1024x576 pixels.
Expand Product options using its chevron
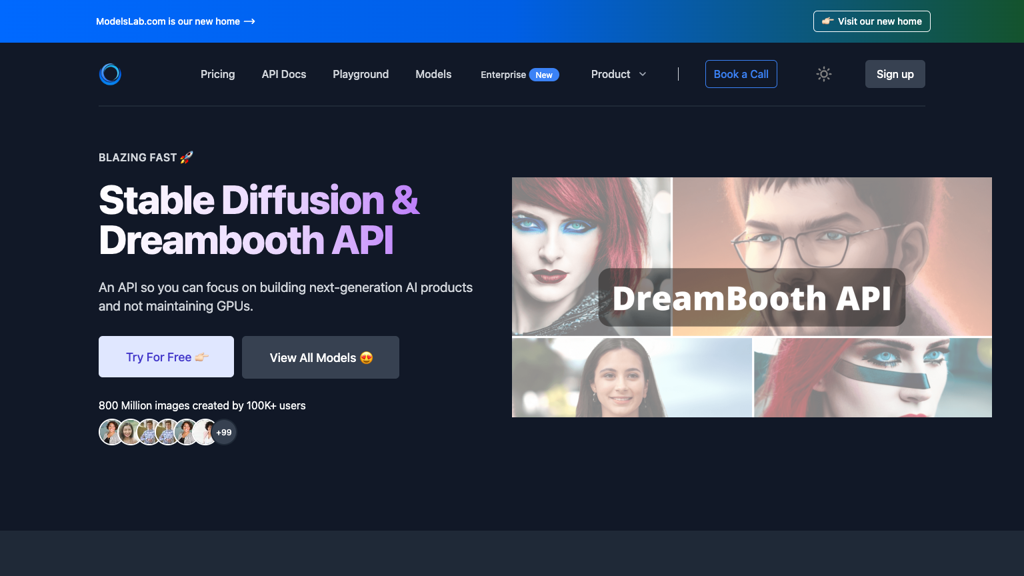[642, 74]
